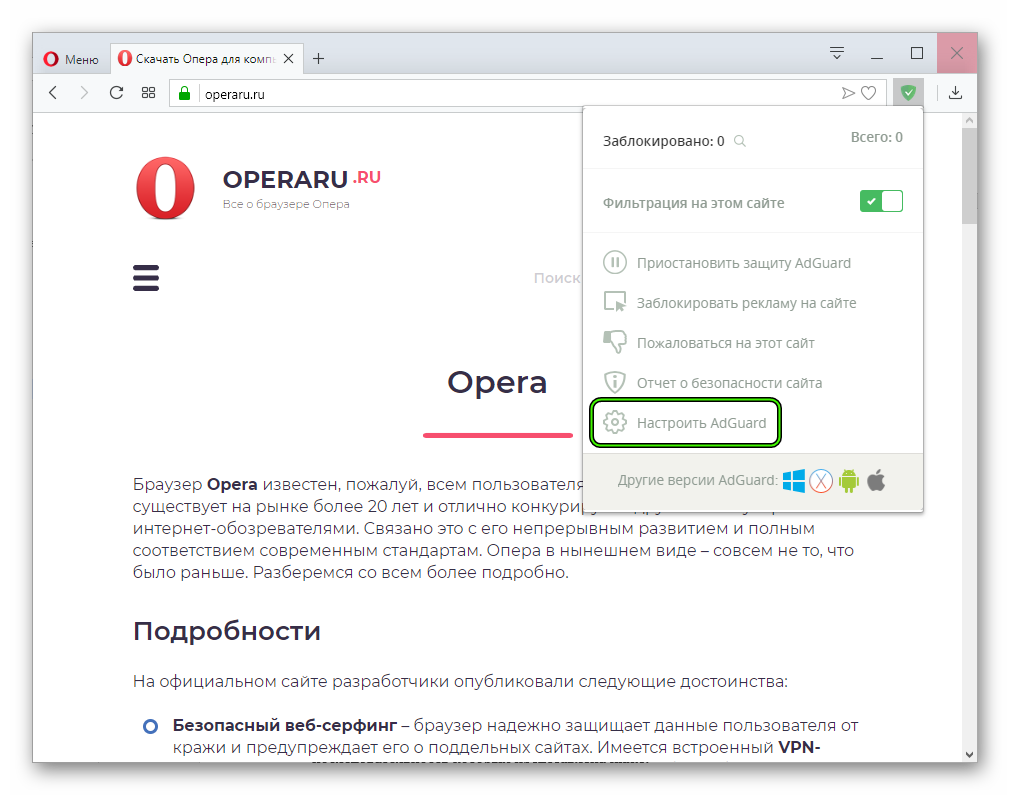This screenshot has height=795, width=1010.
Task: Click the scrollbar up arrow
Action: pos(969,120)
